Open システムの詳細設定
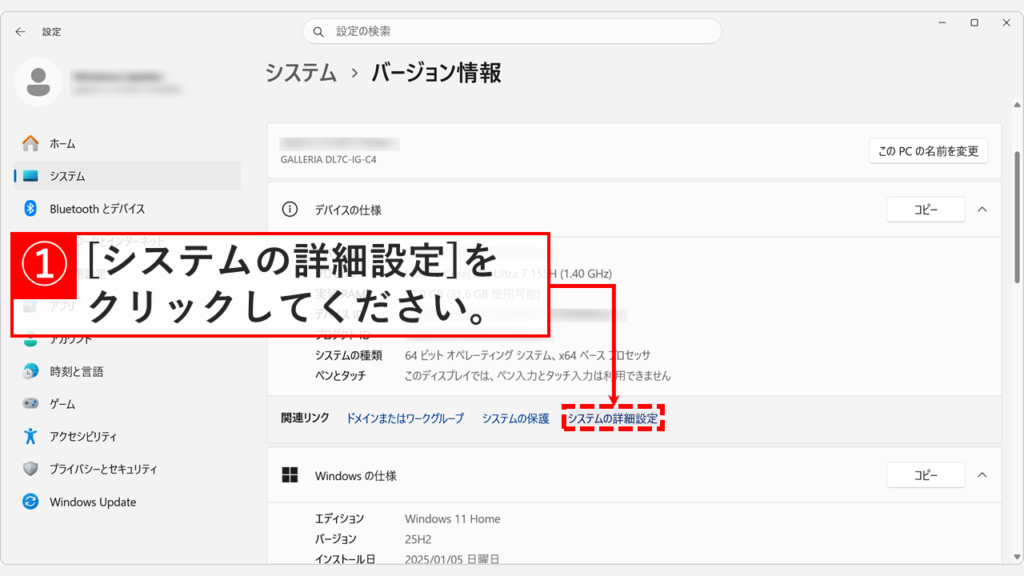The image size is (1024, 576). click(614, 419)
